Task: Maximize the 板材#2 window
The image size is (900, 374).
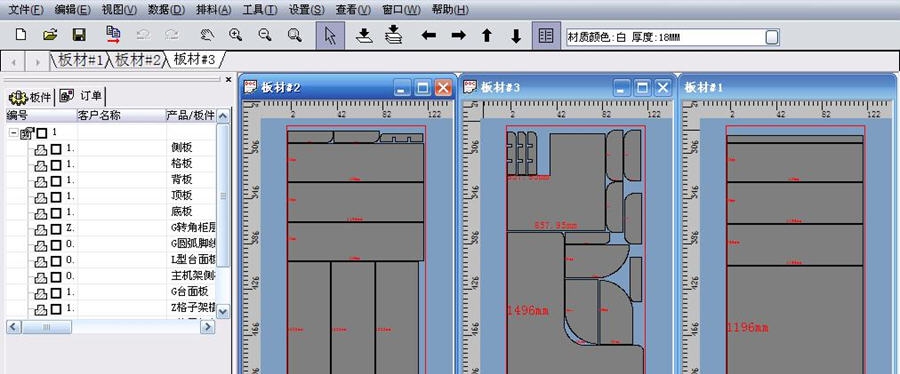Action: [423, 88]
